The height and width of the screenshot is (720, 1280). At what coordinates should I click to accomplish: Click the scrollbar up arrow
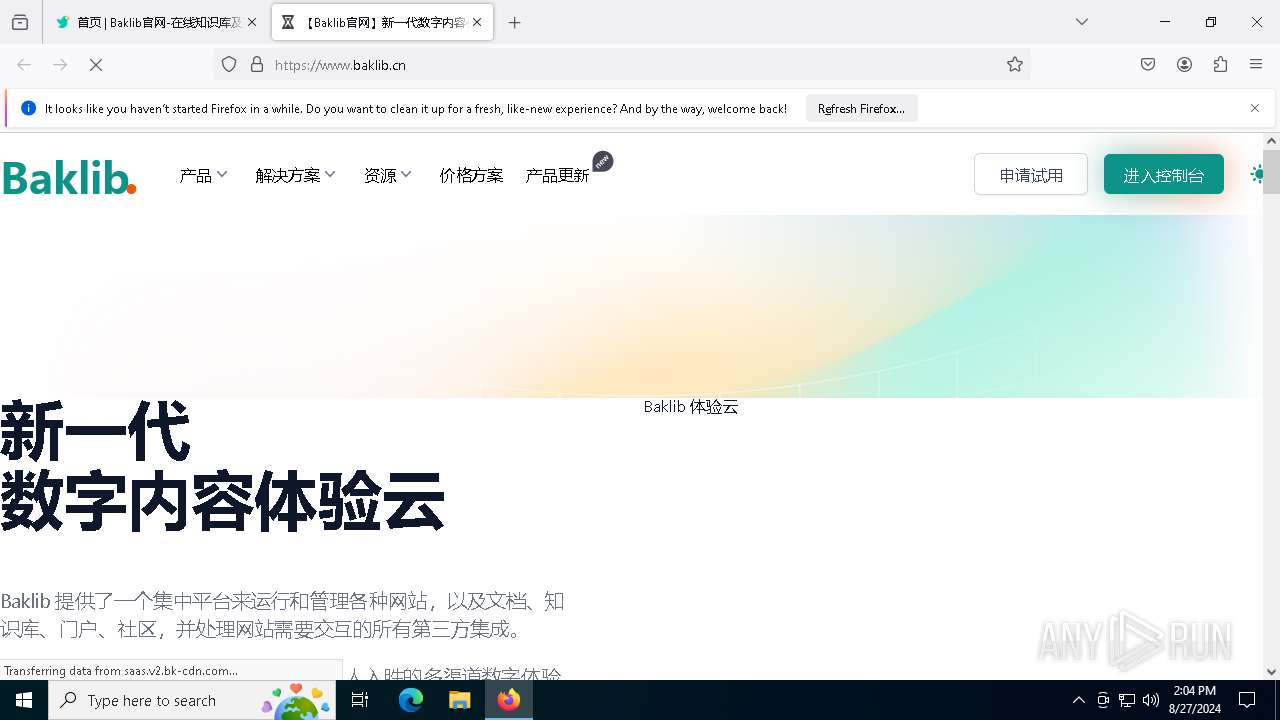click(x=1271, y=141)
